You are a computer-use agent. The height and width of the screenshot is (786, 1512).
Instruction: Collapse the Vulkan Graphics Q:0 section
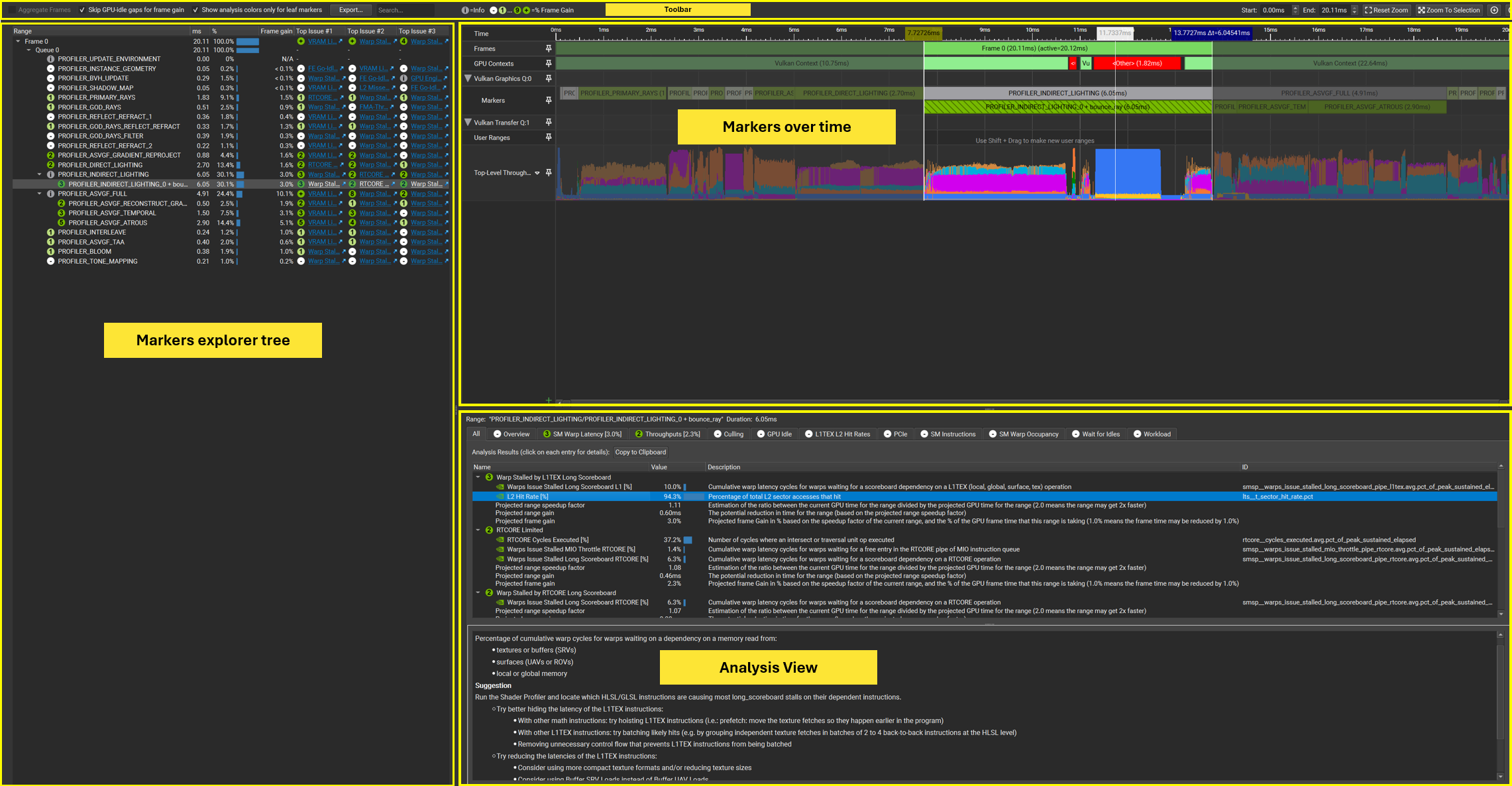click(x=468, y=78)
